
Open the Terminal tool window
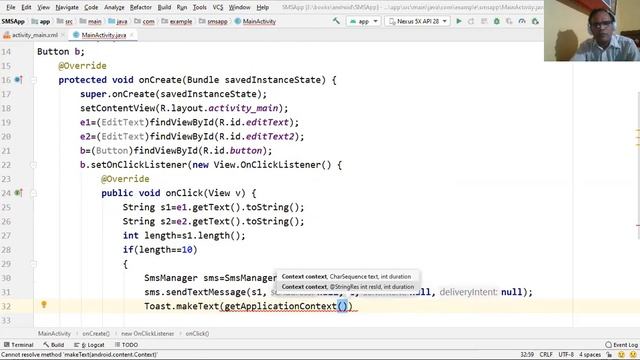point(18,345)
